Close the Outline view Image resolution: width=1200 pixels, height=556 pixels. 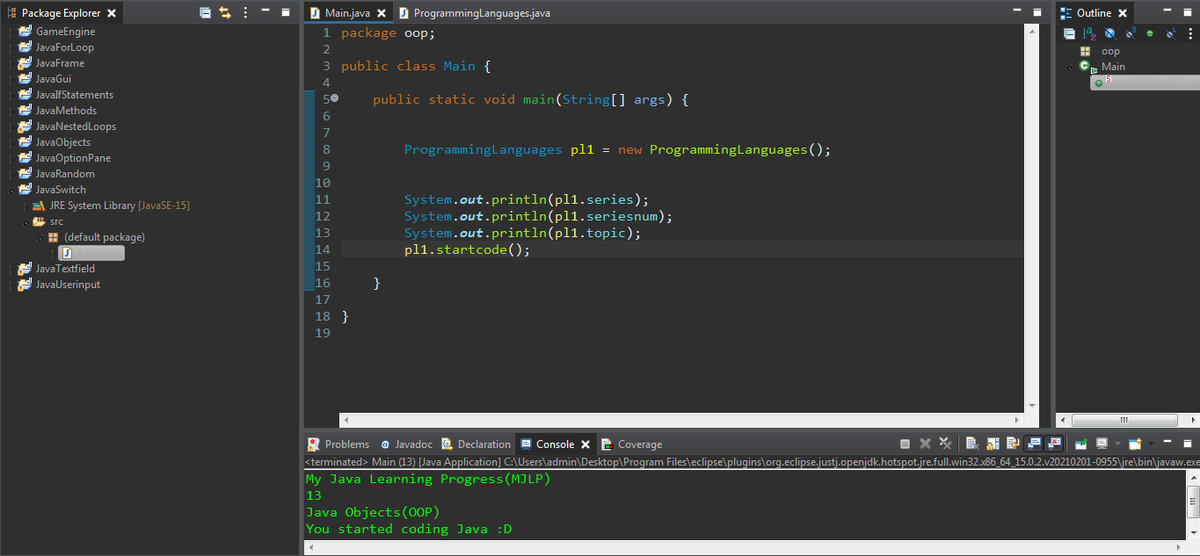coord(1122,13)
